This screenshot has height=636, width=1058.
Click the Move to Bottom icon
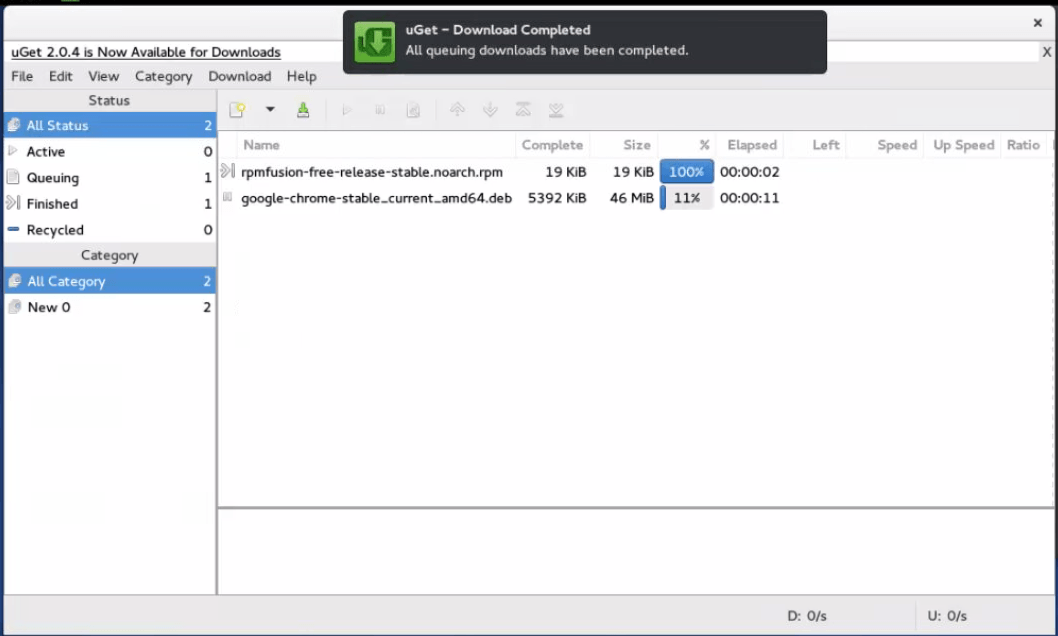556,110
